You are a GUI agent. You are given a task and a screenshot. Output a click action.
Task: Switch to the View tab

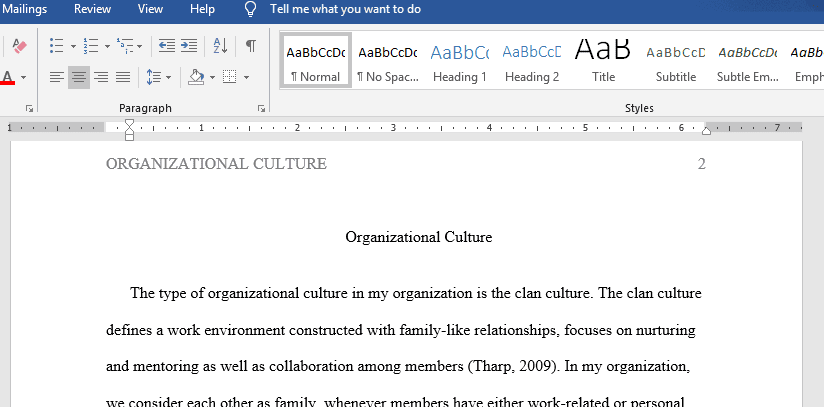pyautogui.click(x=150, y=9)
